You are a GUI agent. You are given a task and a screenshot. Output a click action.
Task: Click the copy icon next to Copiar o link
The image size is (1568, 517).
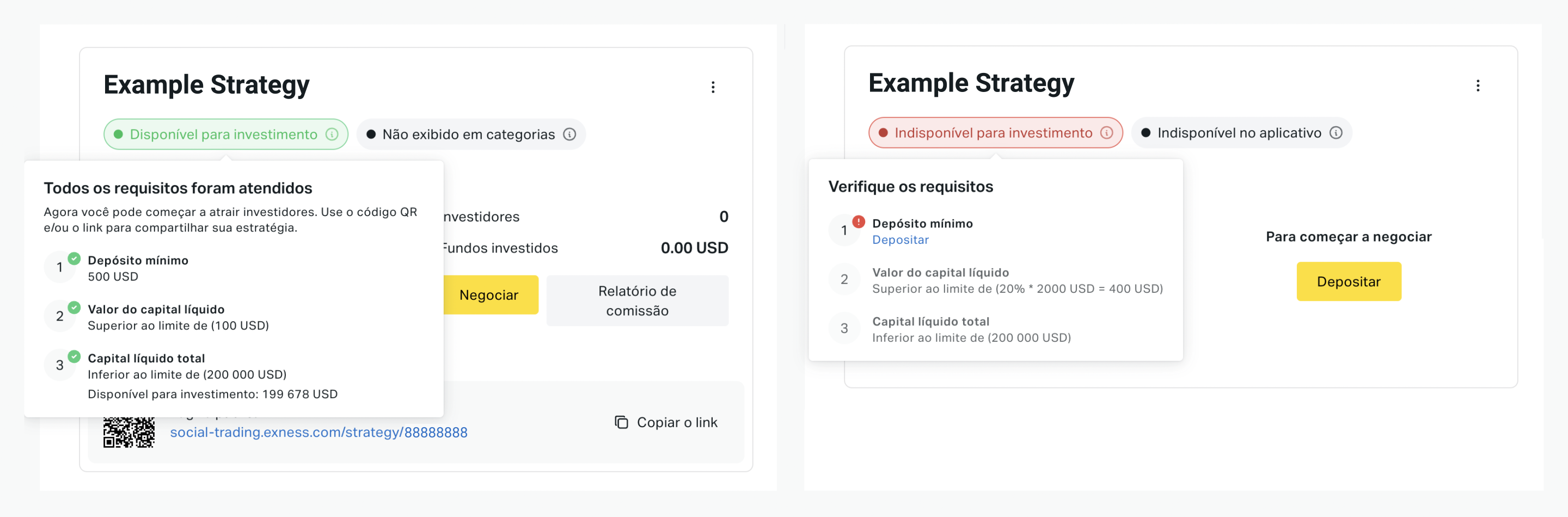[x=621, y=422]
